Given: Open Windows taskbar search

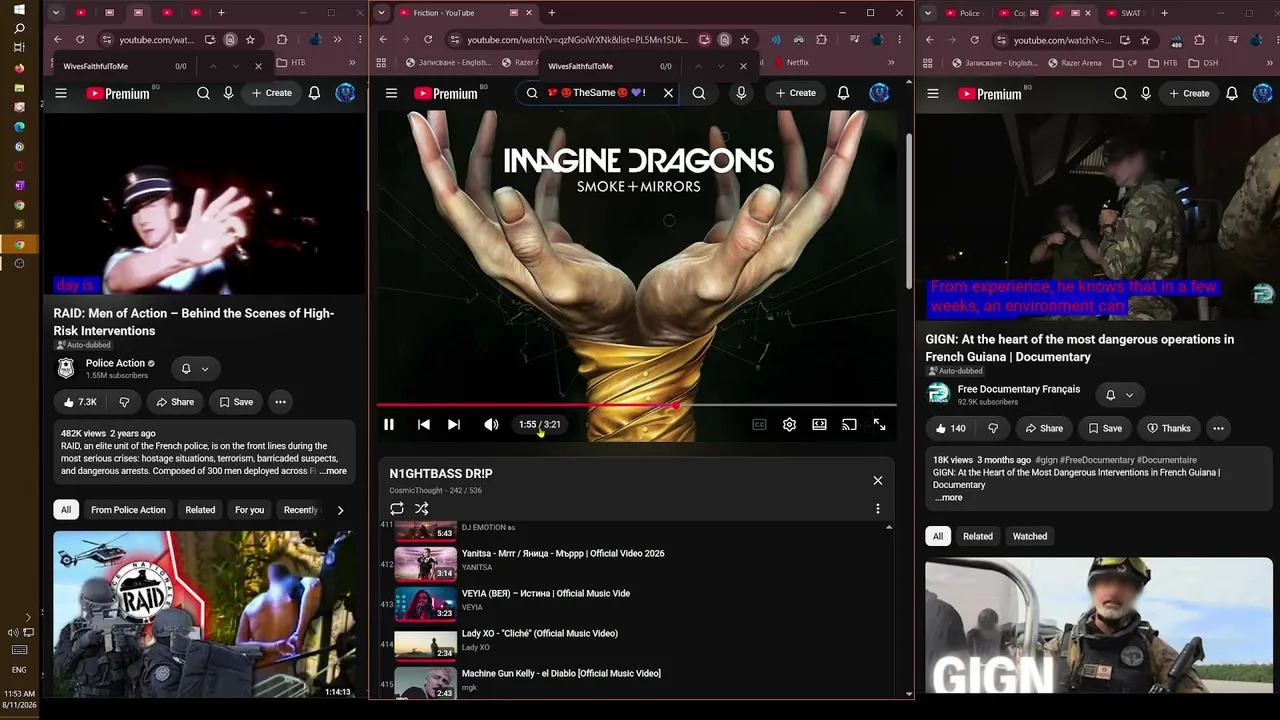Looking at the screenshot, I should 19,28.
